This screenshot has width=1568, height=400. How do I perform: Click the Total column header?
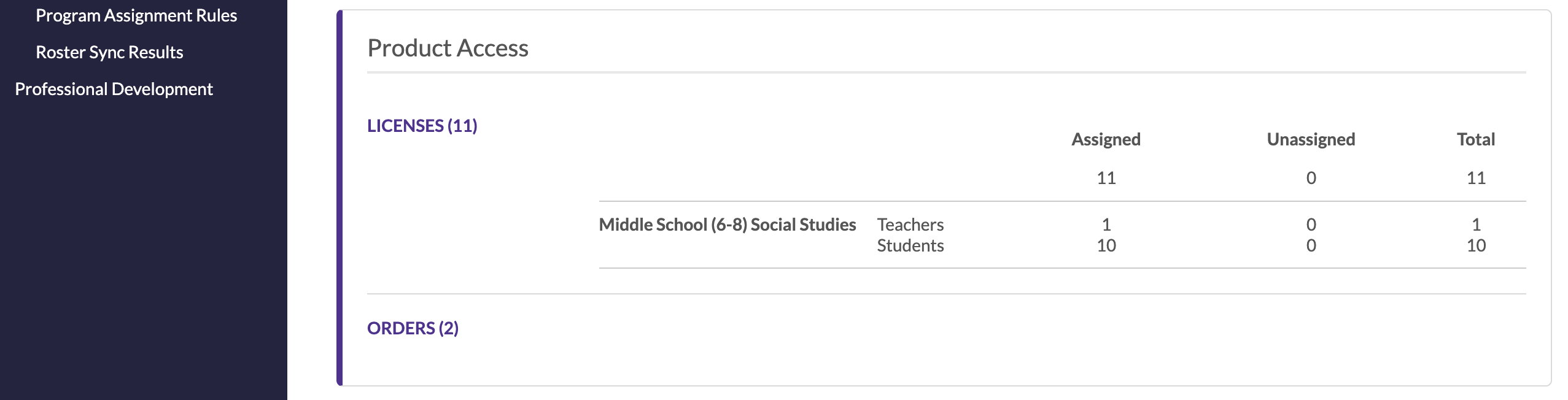1476,140
